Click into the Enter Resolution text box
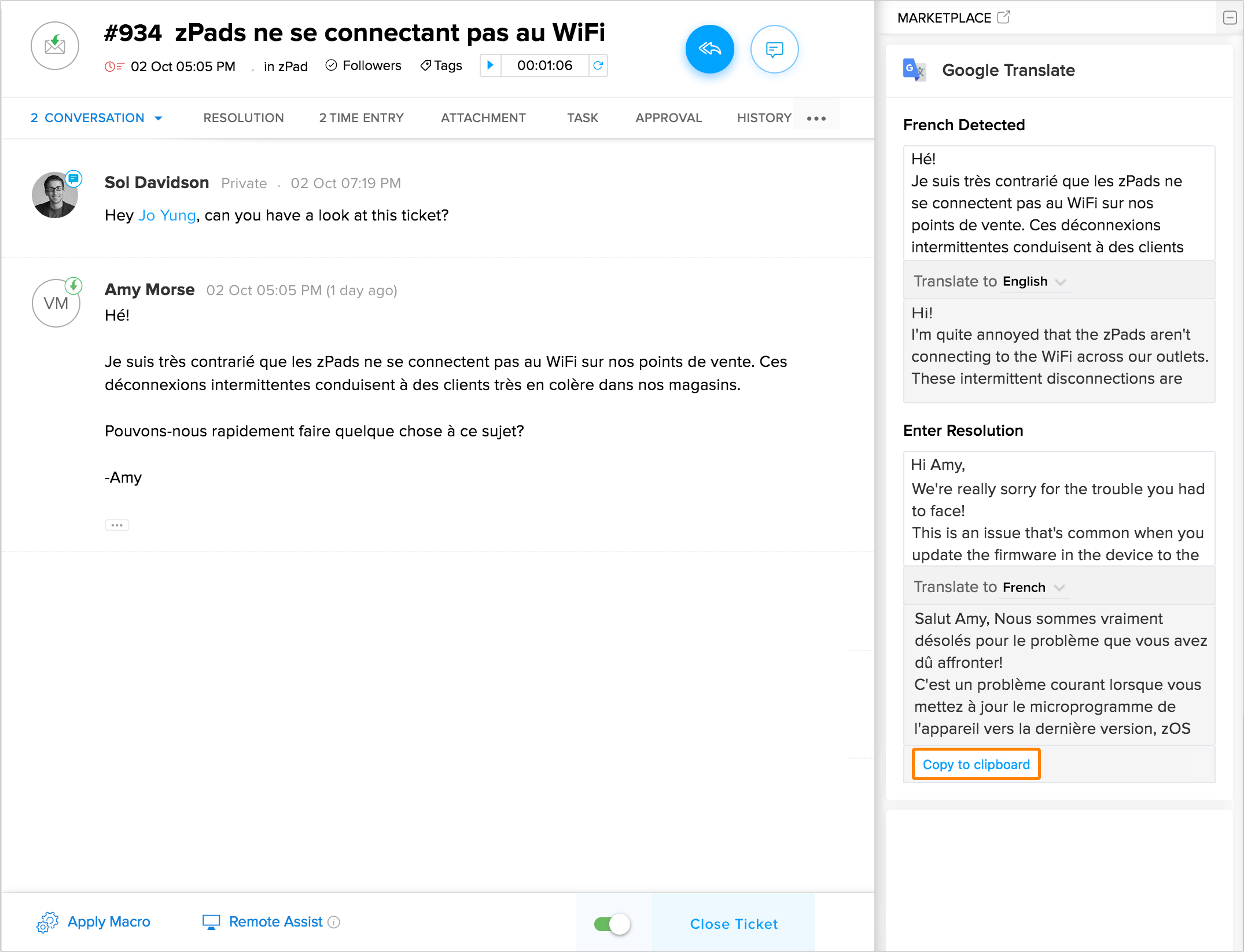The width and height of the screenshot is (1244, 952). click(1059, 509)
